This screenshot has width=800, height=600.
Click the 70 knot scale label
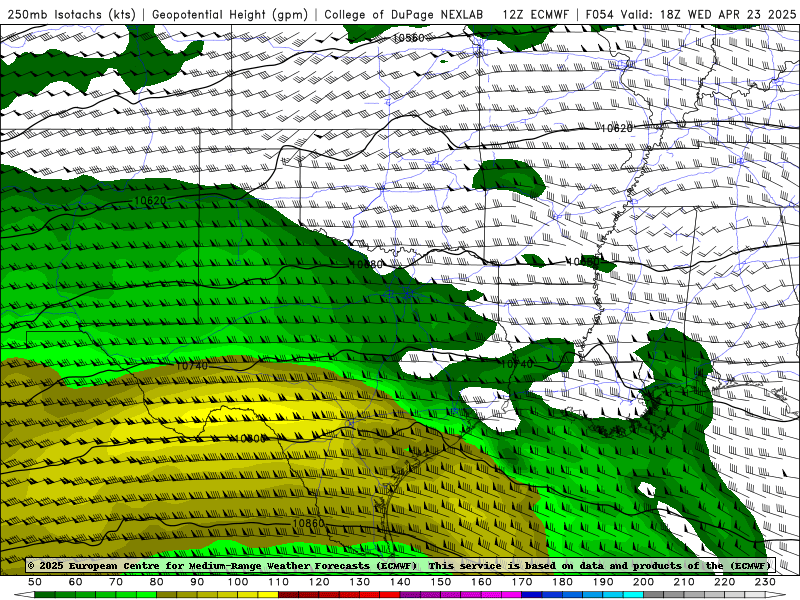click(x=116, y=582)
